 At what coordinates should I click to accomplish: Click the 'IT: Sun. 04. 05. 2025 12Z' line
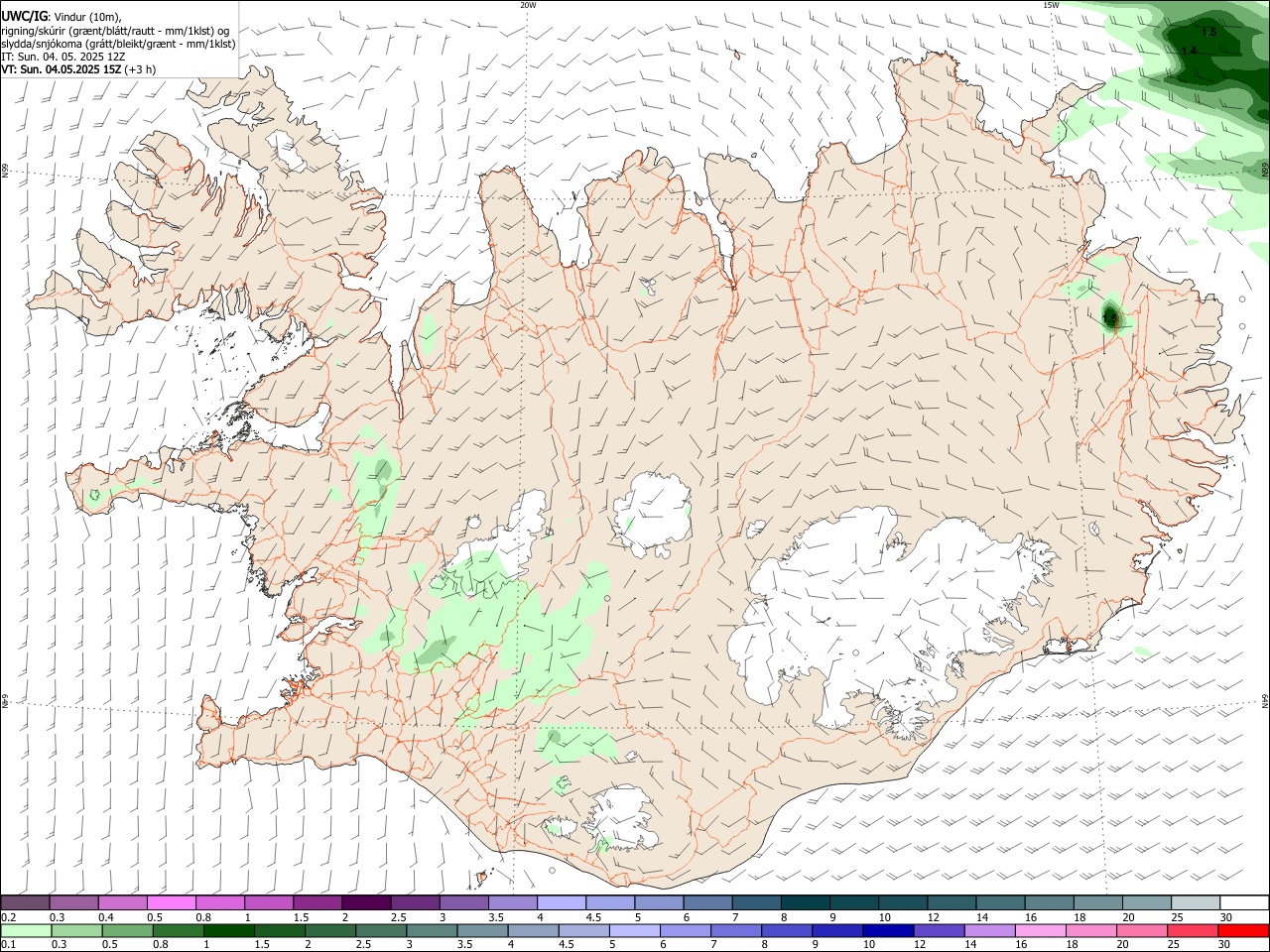pyautogui.click(x=63, y=57)
